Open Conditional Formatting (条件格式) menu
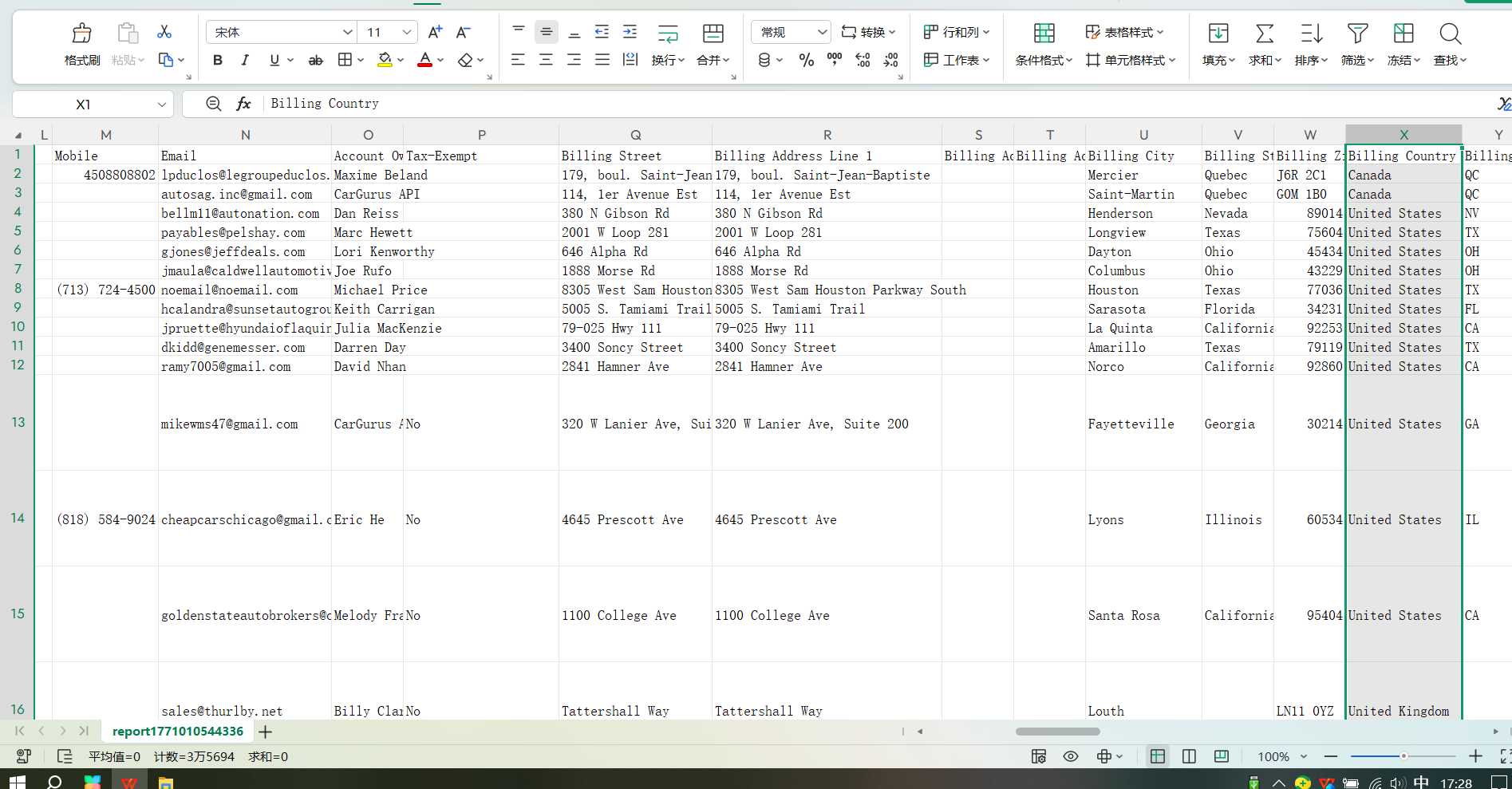Viewport: 1512px width, 789px height. (1044, 45)
